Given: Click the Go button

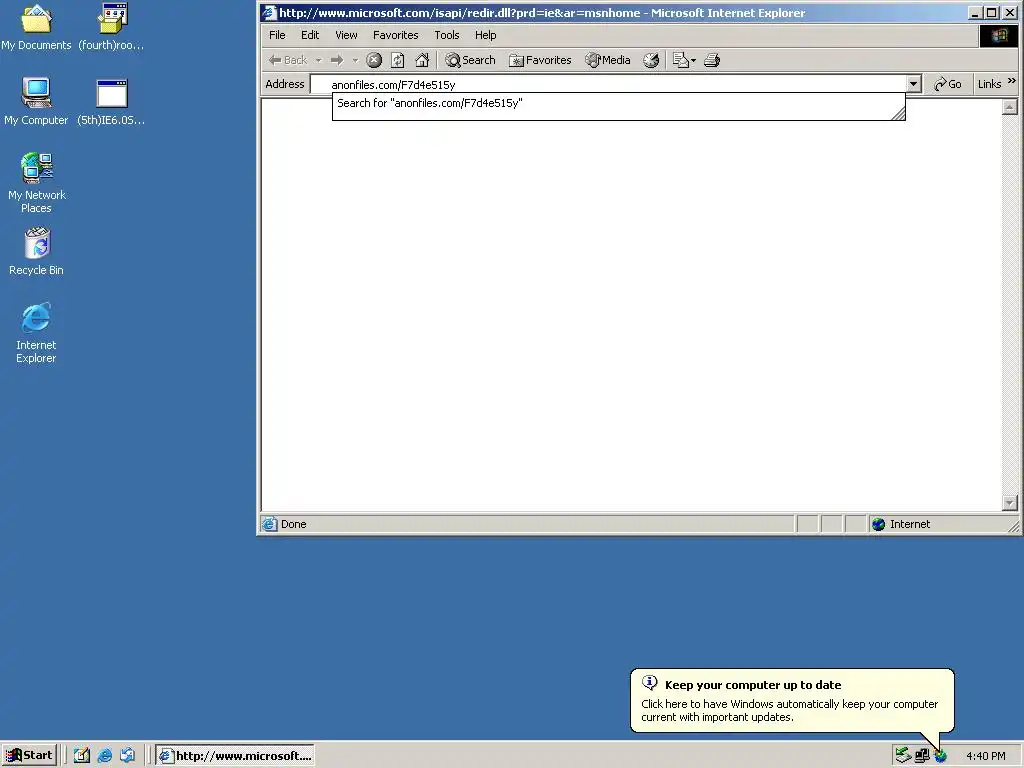Looking at the screenshot, I should tap(948, 84).
